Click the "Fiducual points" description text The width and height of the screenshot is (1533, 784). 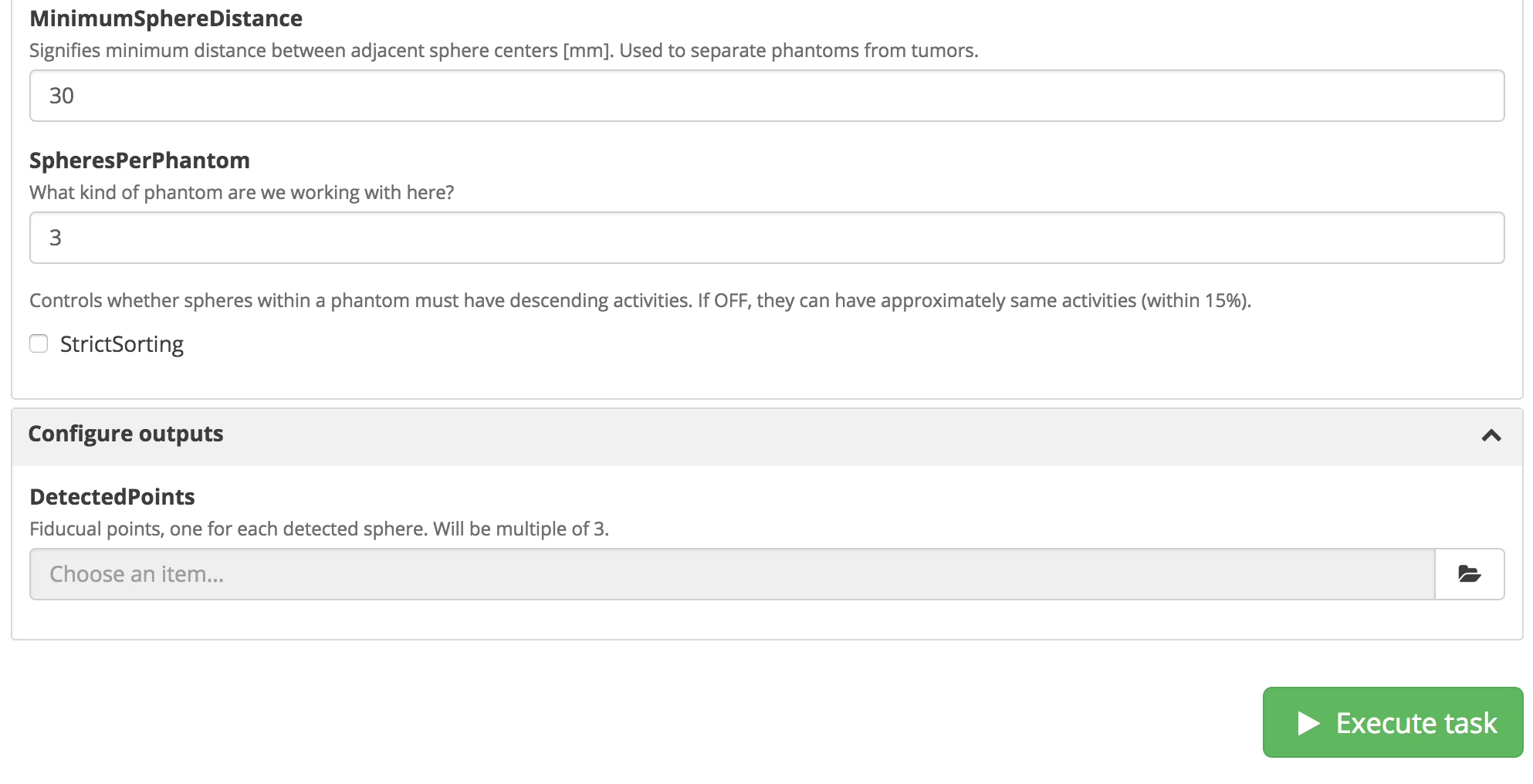[319, 529]
